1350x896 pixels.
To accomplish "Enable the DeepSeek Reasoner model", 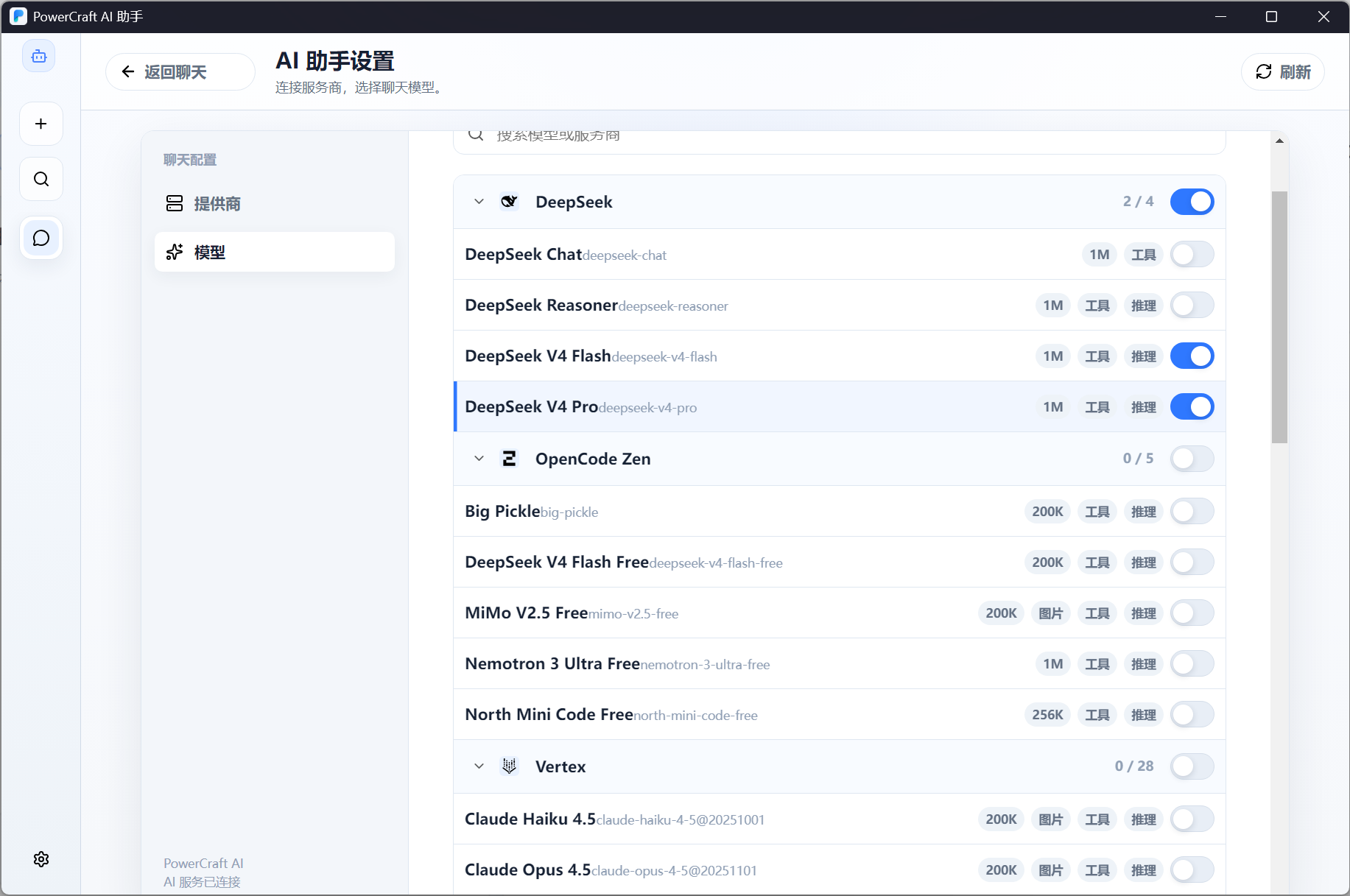I will tap(1192, 306).
